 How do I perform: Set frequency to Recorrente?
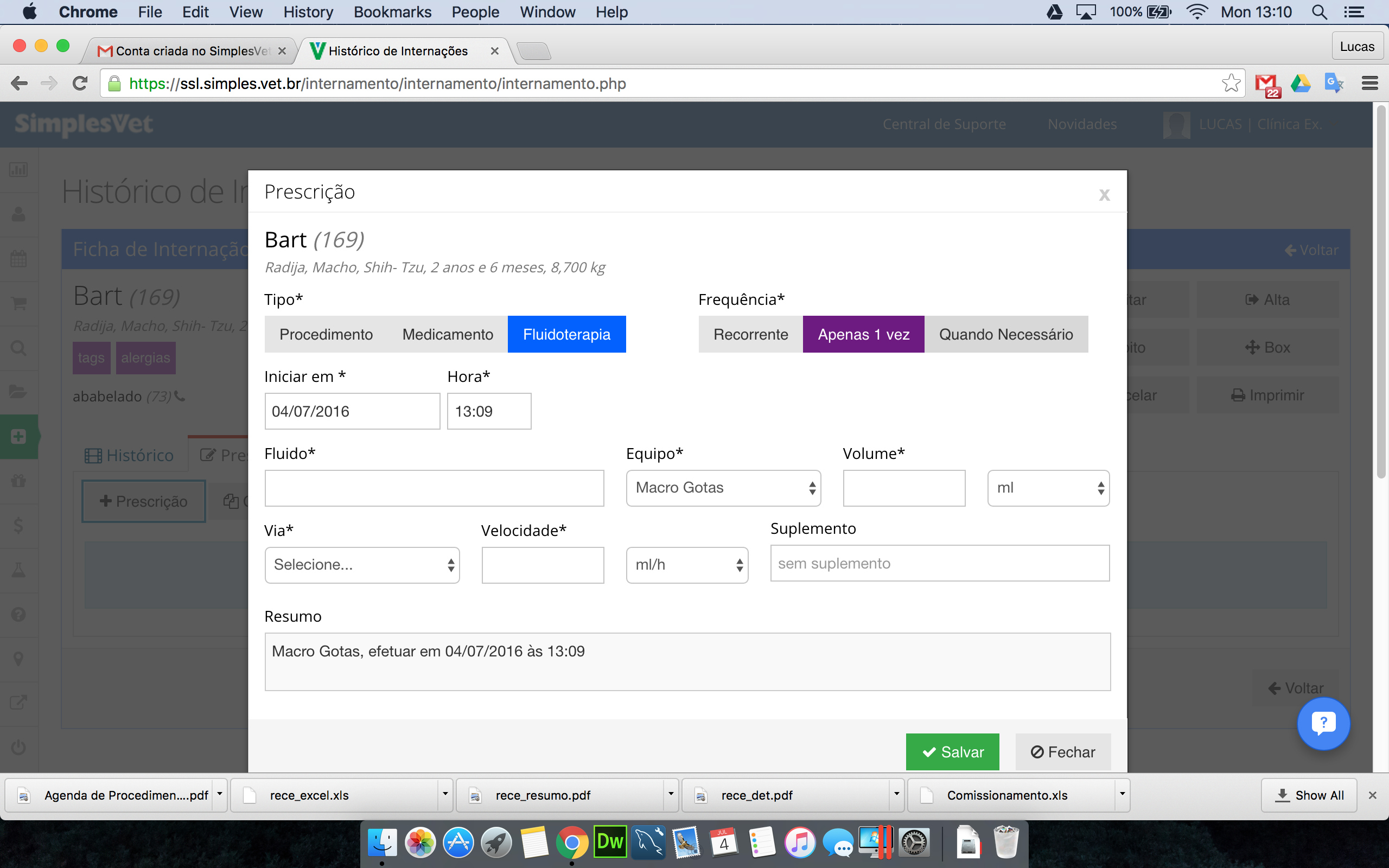(x=751, y=334)
